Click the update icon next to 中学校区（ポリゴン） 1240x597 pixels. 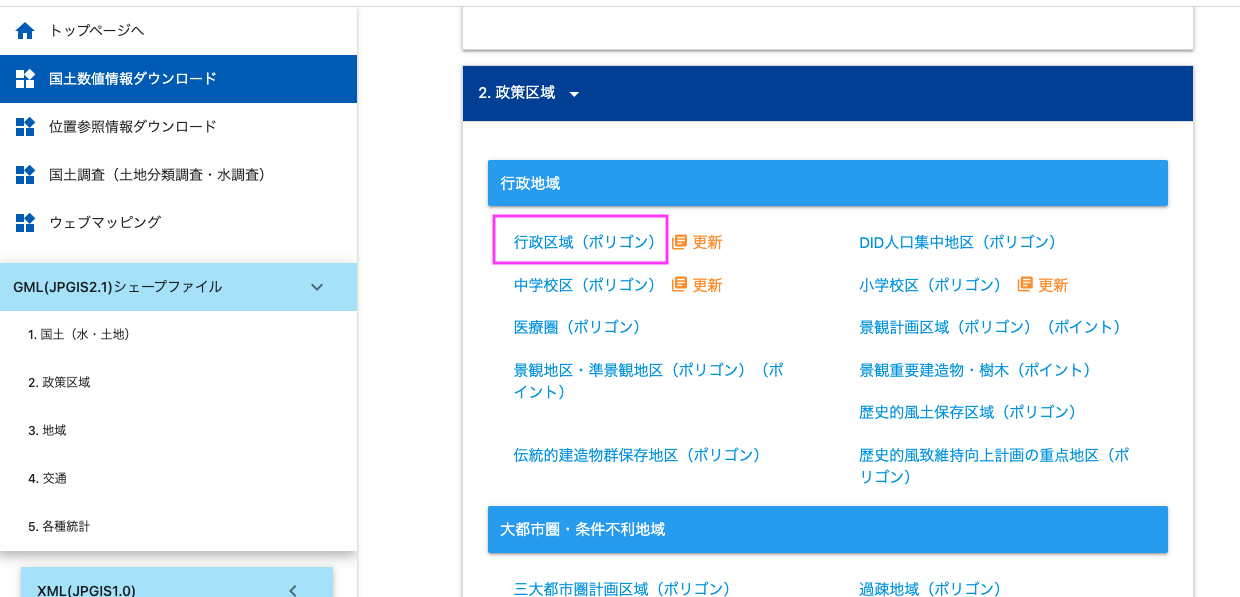(680, 285)
